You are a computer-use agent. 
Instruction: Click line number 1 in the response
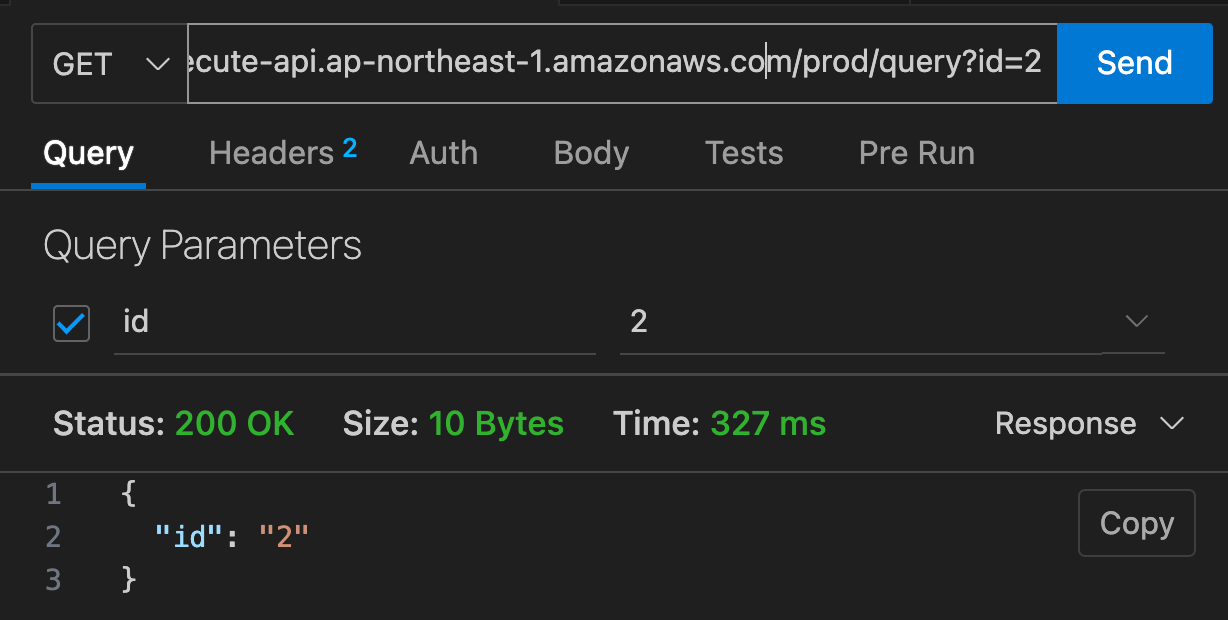tap(53, 494)
